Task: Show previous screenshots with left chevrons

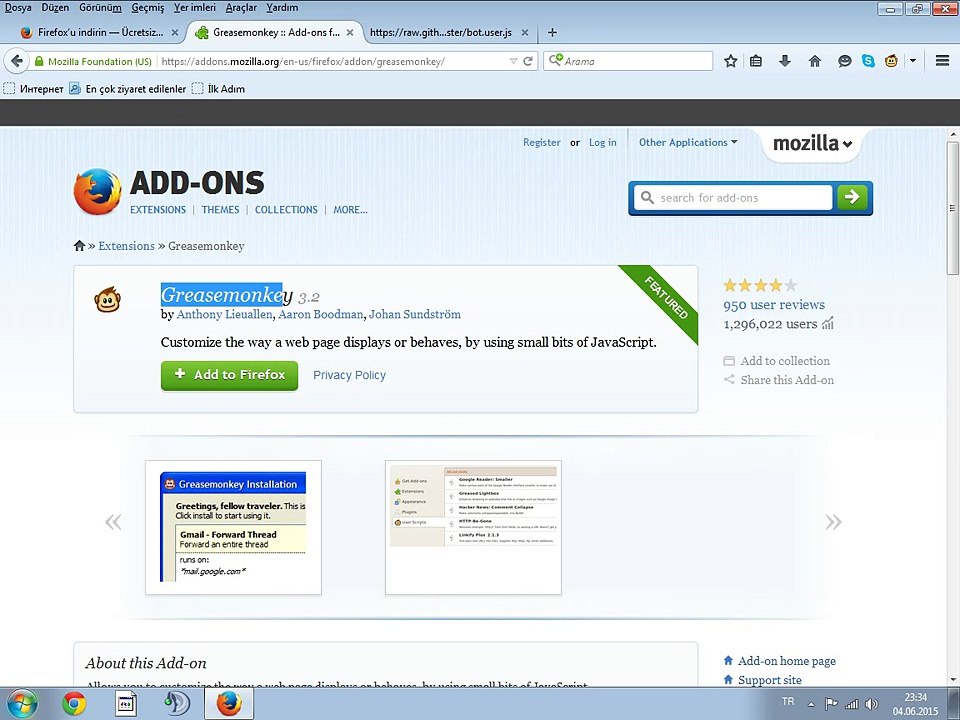Action: [x=113, y=522]
